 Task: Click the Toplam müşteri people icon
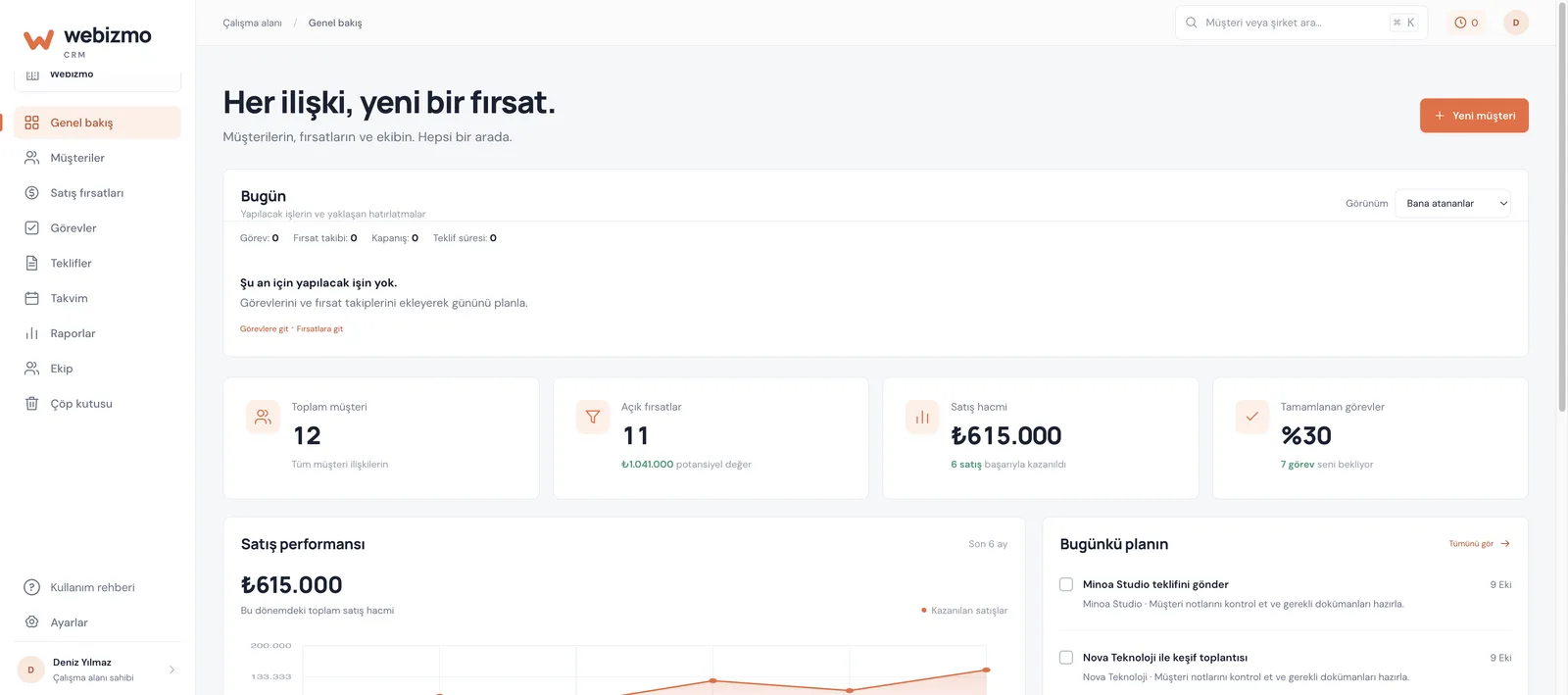263,417
